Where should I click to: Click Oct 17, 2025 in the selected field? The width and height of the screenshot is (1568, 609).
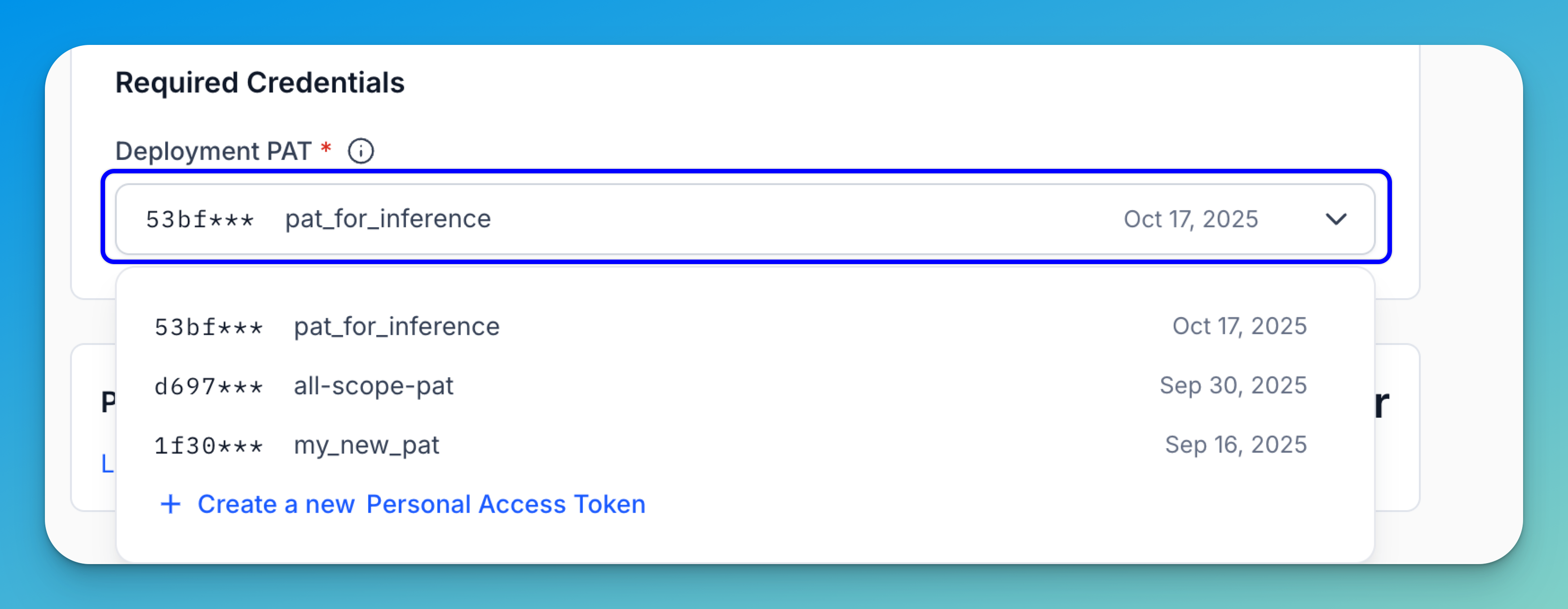point(1191,219)
